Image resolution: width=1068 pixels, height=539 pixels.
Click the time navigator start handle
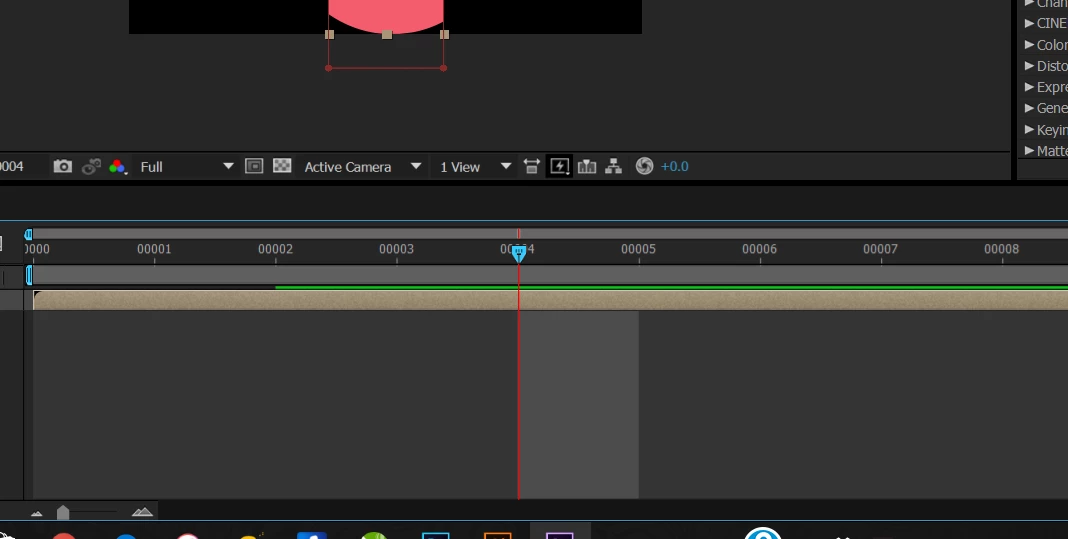(28, 234)
